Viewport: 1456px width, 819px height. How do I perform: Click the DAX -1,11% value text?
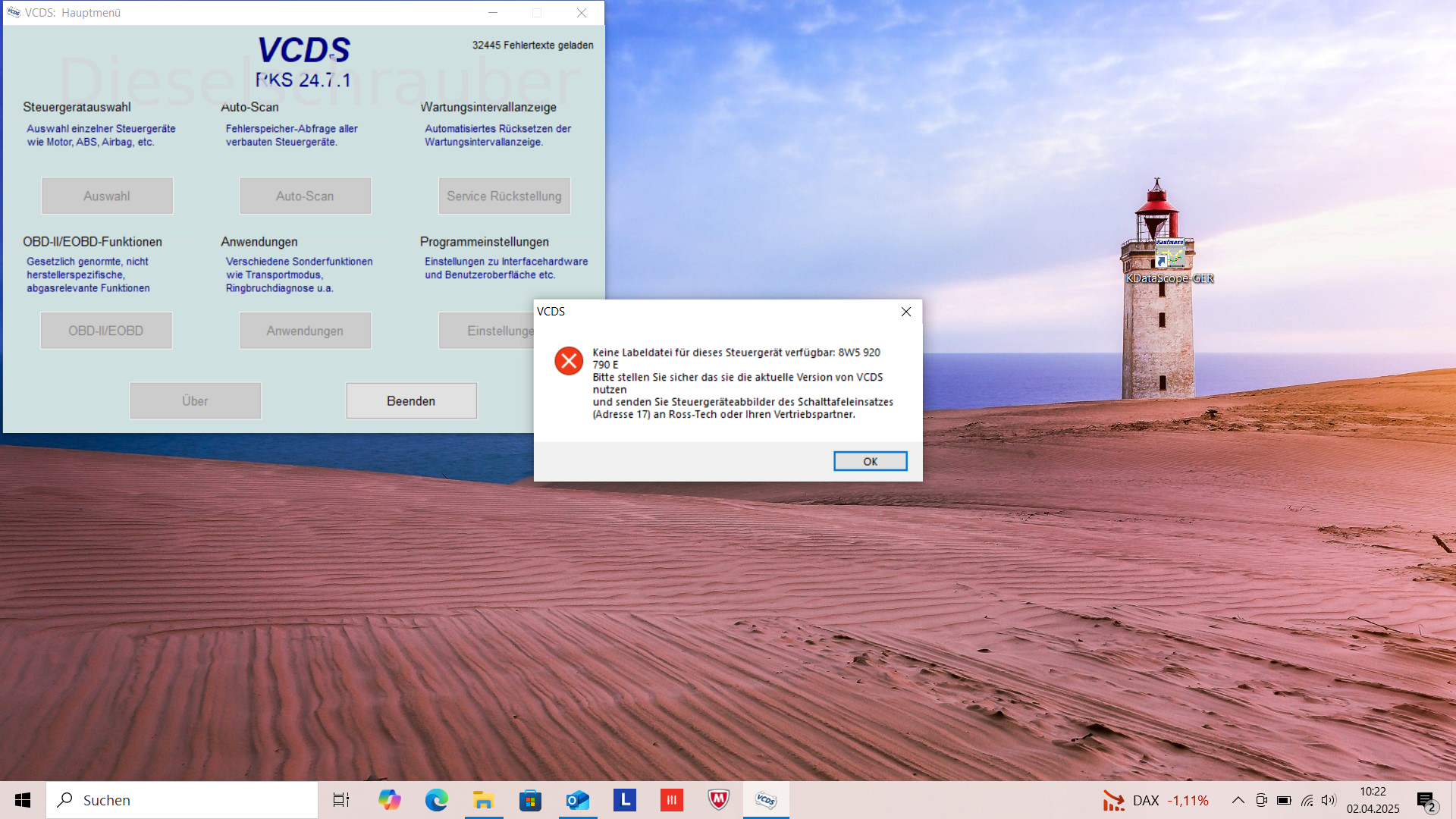pyautogui.click(x=1188, y=800)
